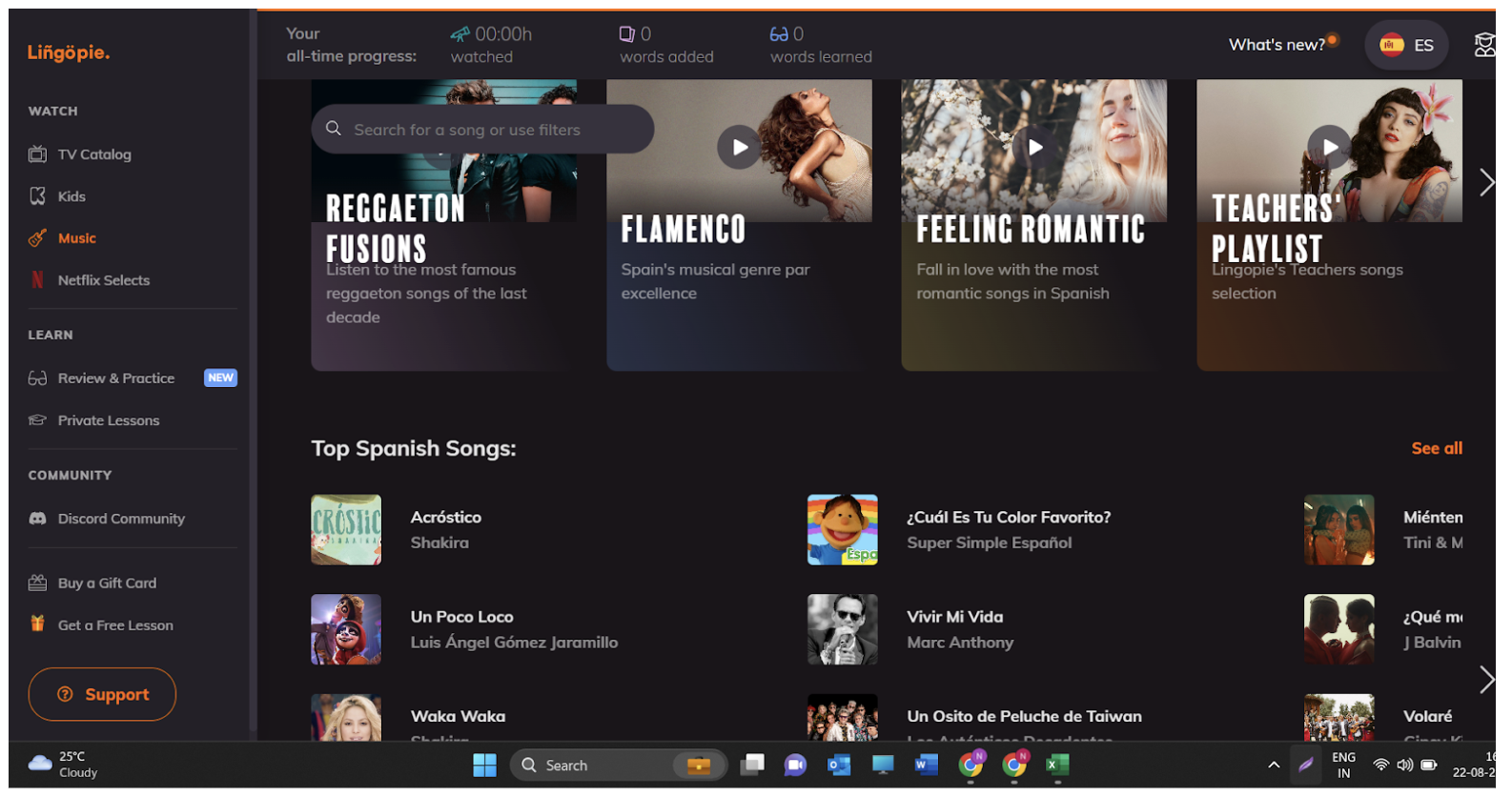Click artist name Luis Ángel Gómez Jaramillo
Screen dimensions: 1512x797
pyautogui.click(x=514, y=643)
